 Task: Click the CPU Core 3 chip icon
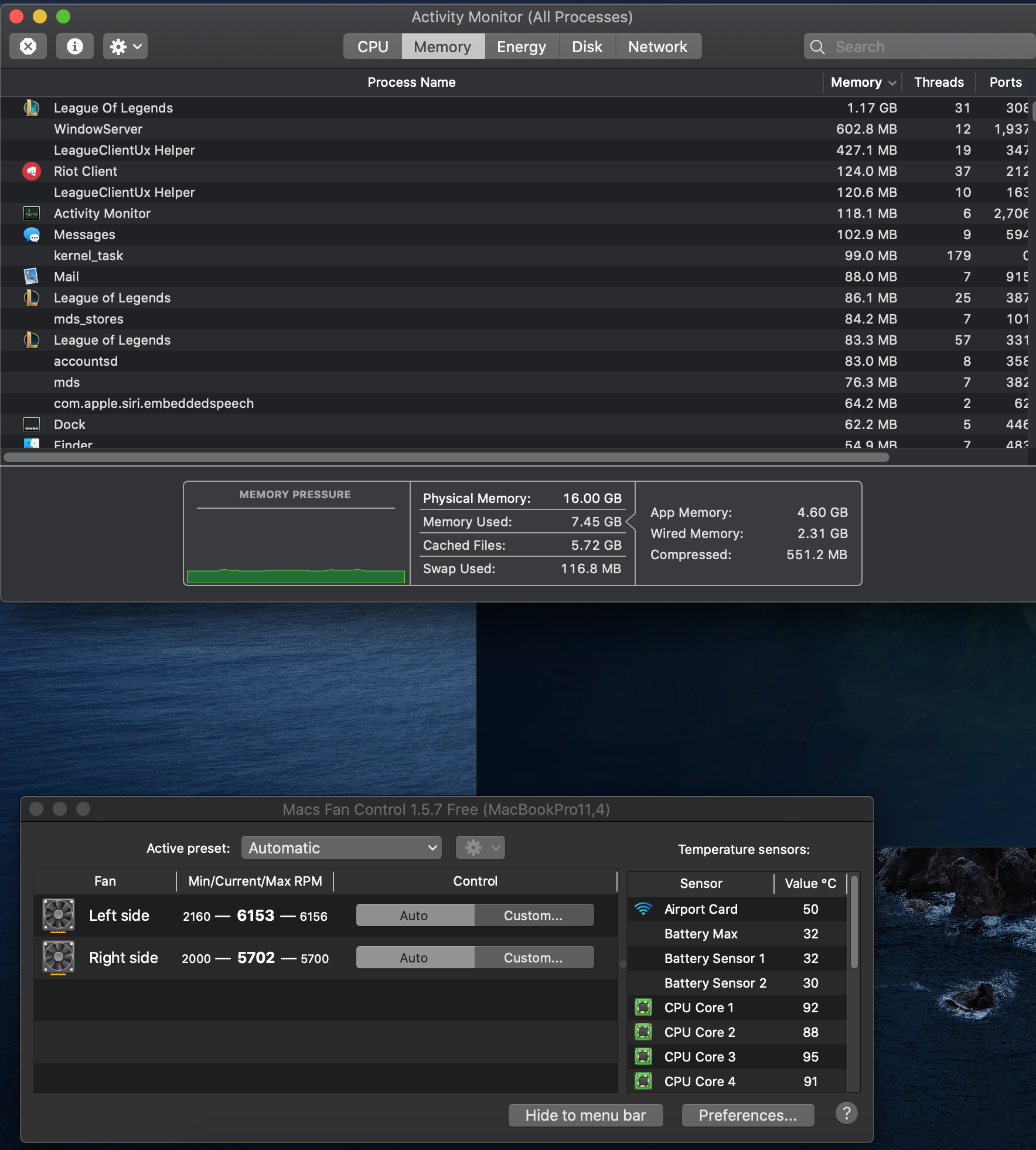click(x=643, y=1057)
